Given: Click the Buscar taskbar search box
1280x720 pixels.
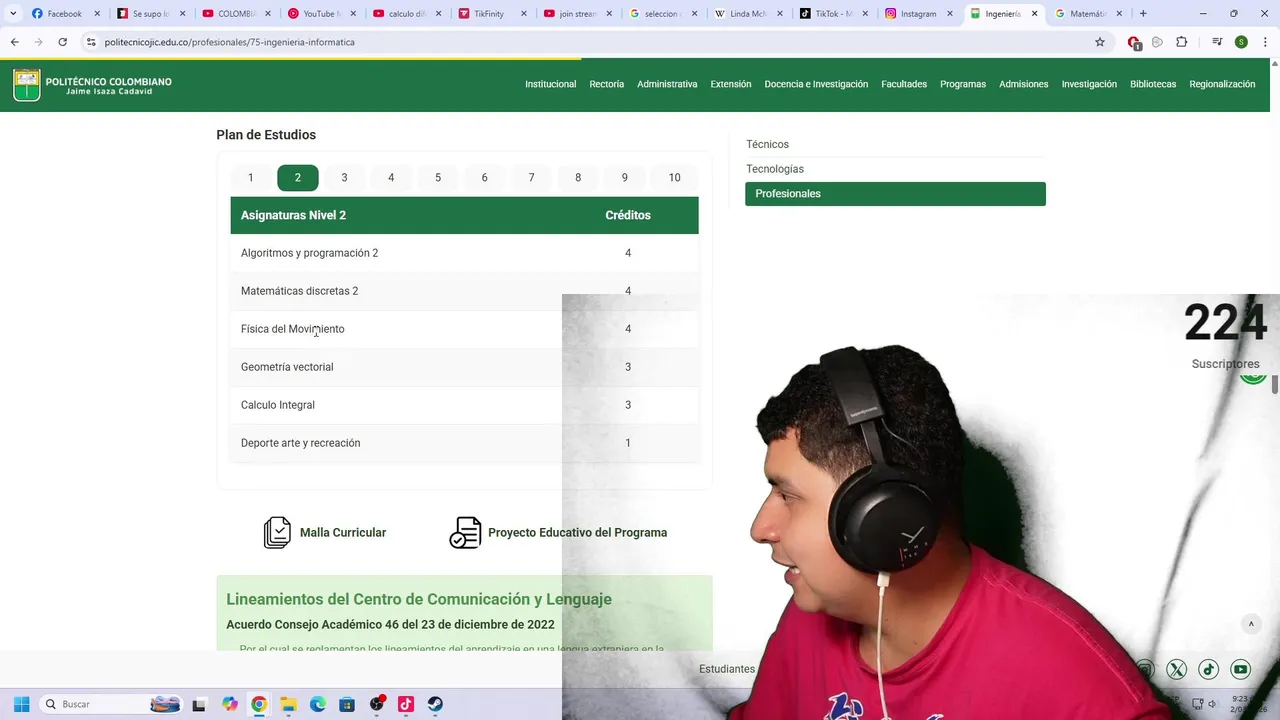Looking at the screenshot, I should coord(110,704).
